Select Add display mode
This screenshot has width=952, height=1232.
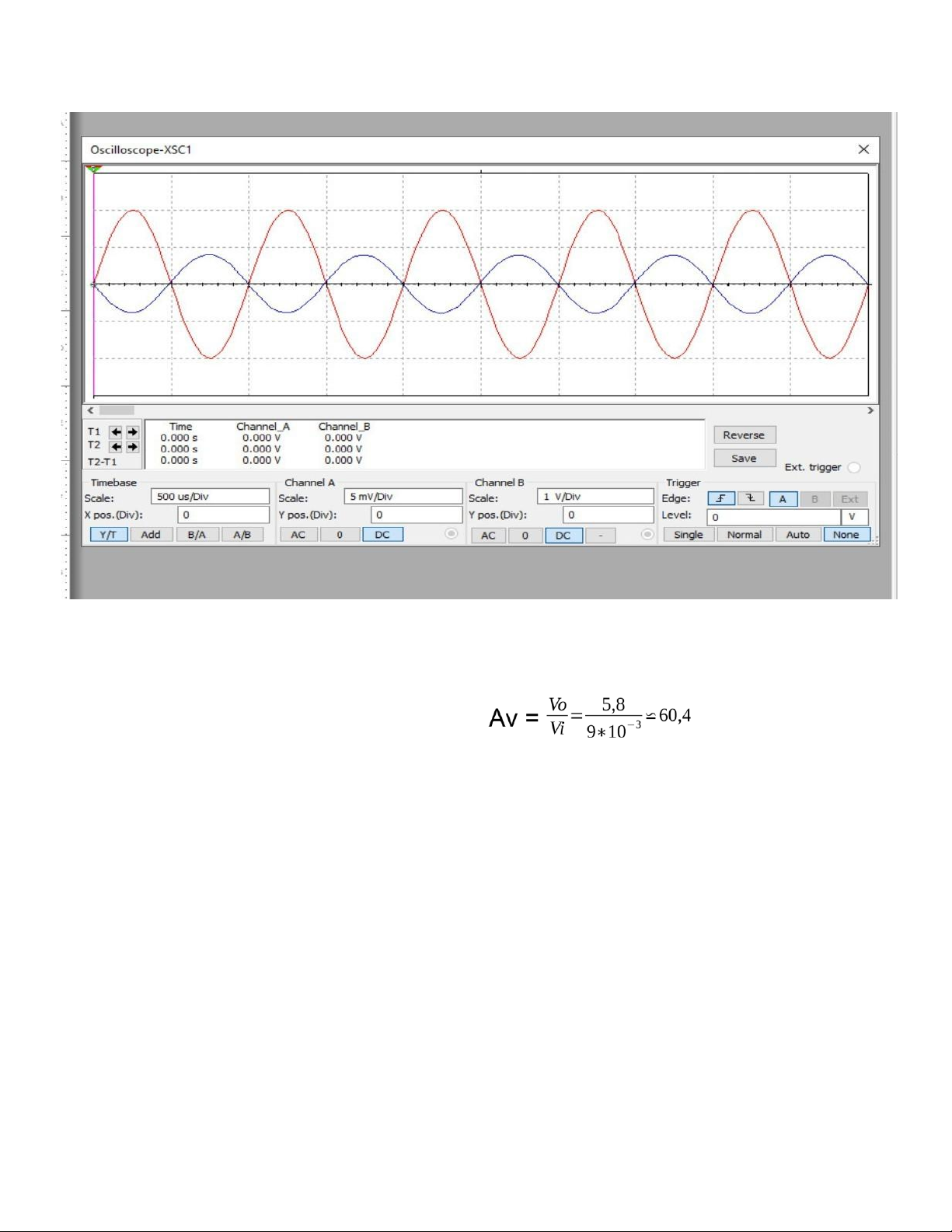coord(151,535)
